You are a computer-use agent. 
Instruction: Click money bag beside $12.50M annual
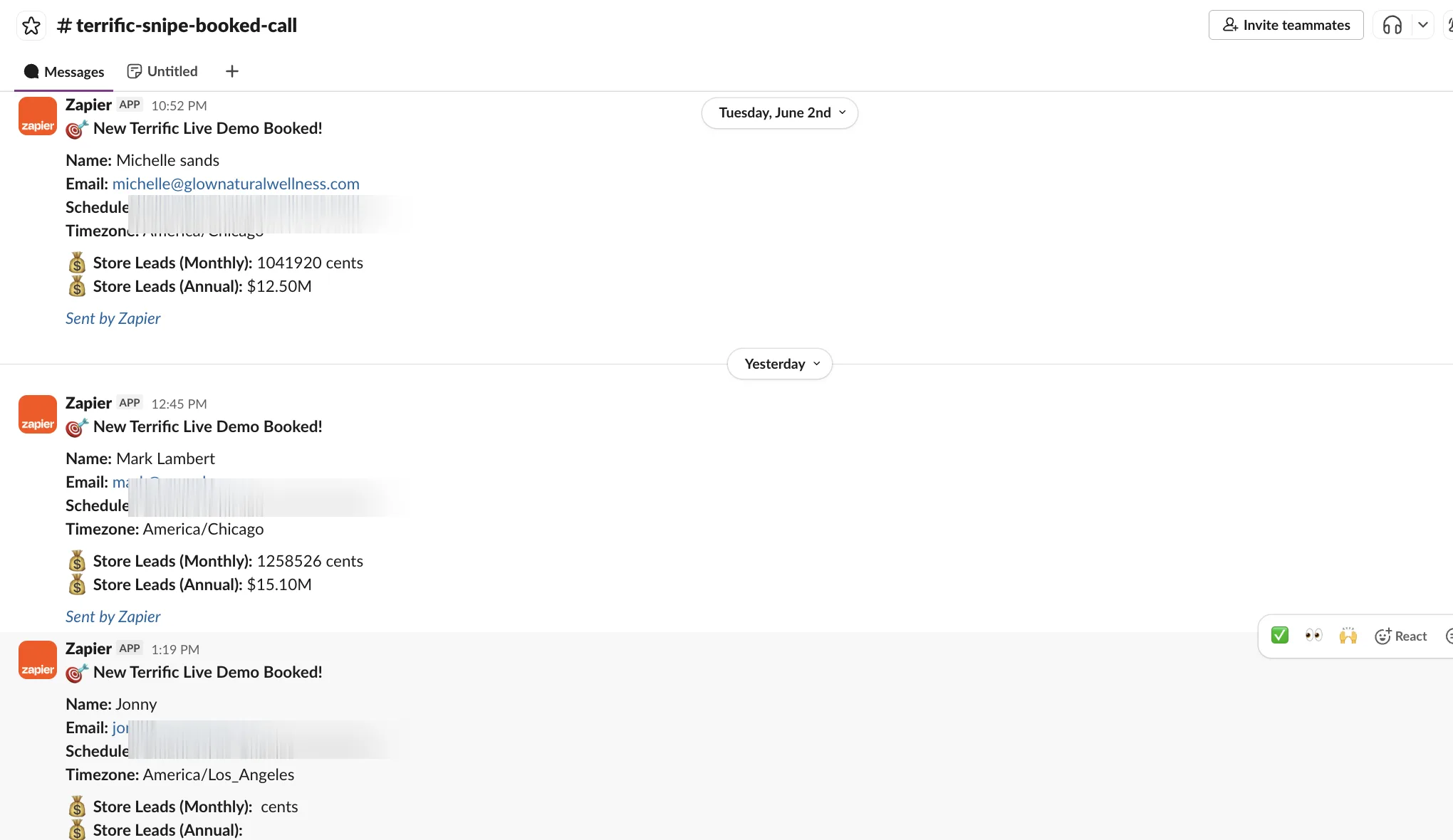[x=77, y=286]
